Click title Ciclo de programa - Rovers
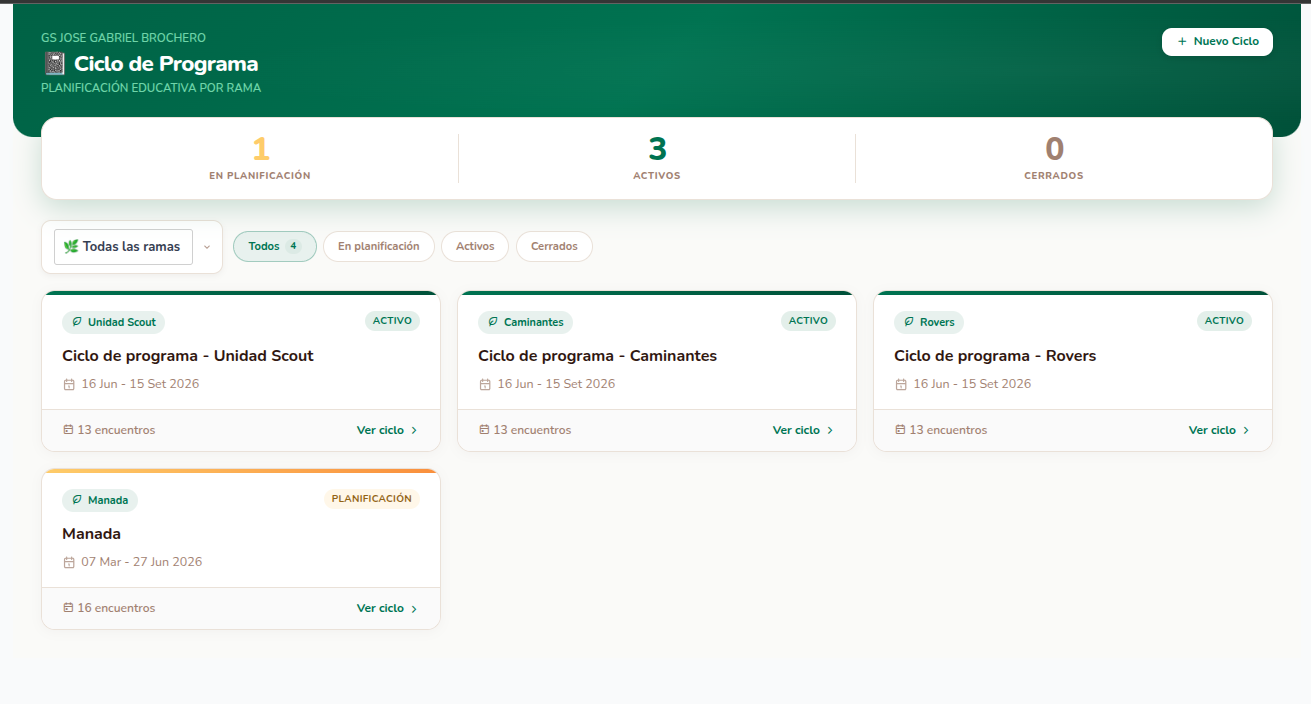1311x704 pixels. (995, 356)
